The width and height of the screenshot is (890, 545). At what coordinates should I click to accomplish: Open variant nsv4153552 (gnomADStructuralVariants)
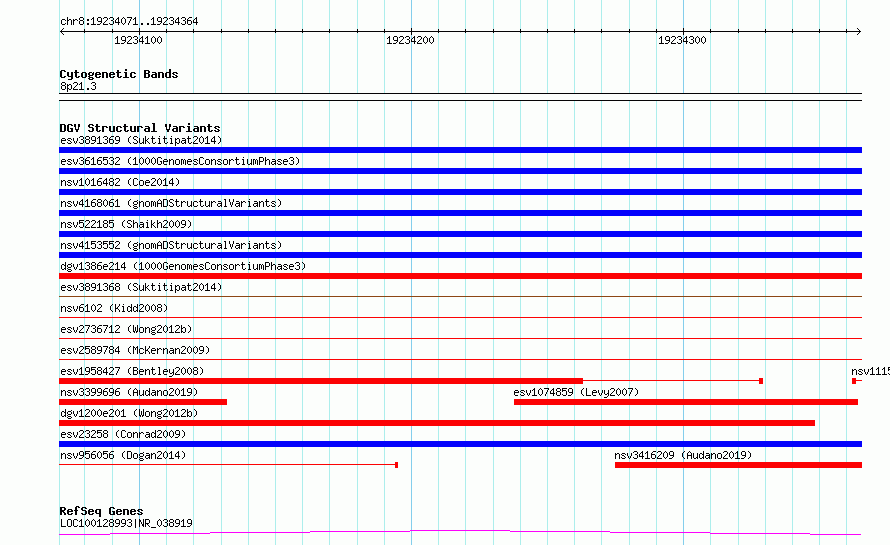[171, 245]
